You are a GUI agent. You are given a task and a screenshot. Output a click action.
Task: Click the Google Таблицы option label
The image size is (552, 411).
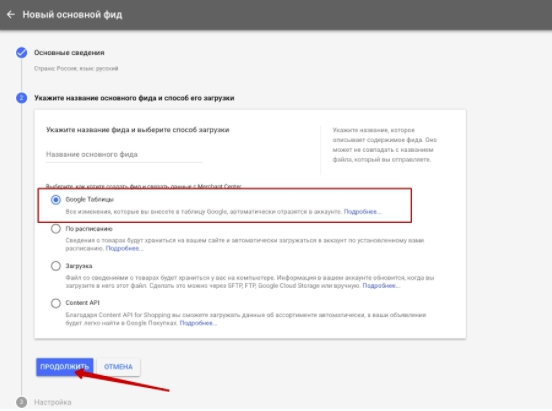tap(89, 200)
